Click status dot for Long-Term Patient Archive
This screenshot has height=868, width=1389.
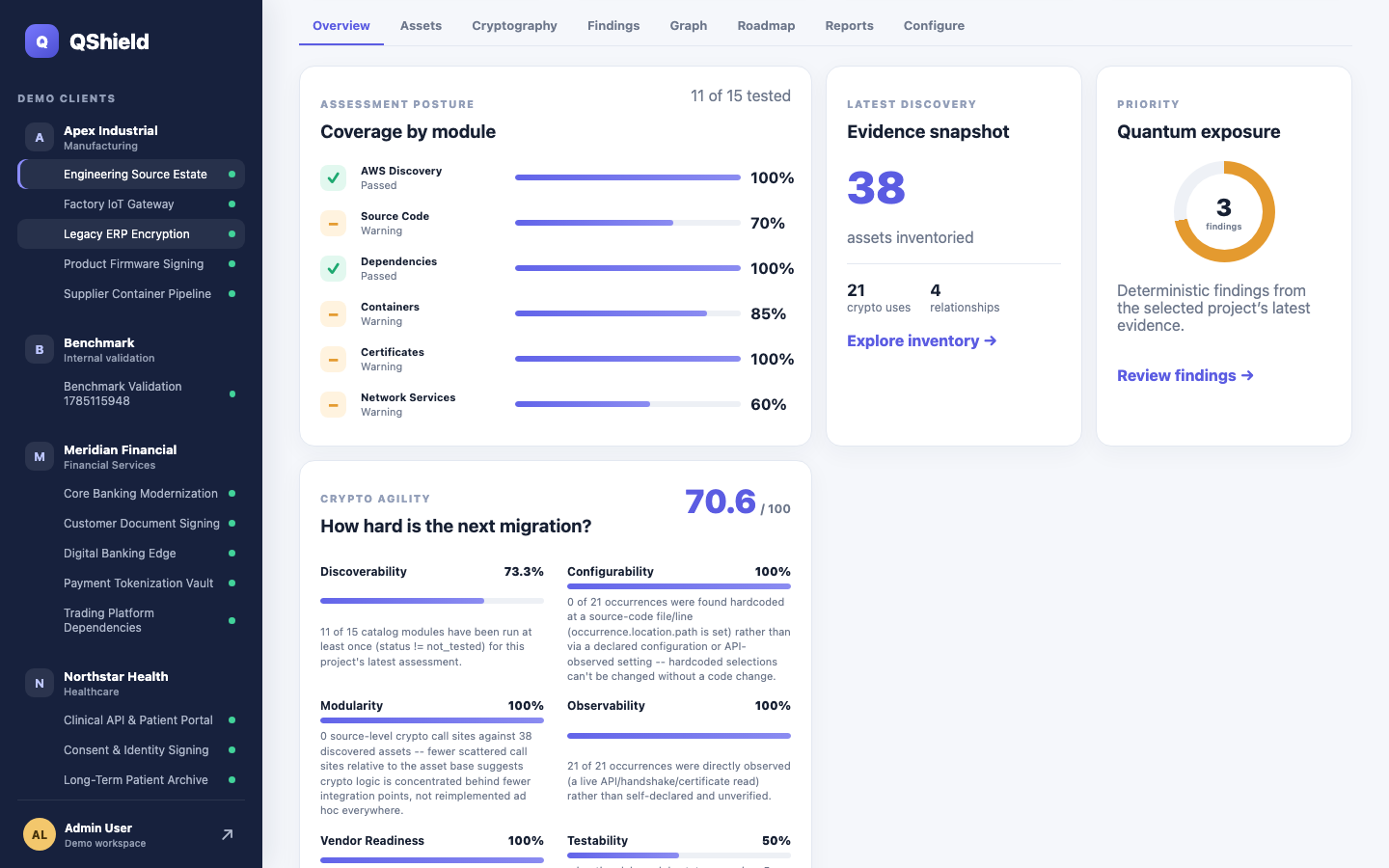pos(231,780)
